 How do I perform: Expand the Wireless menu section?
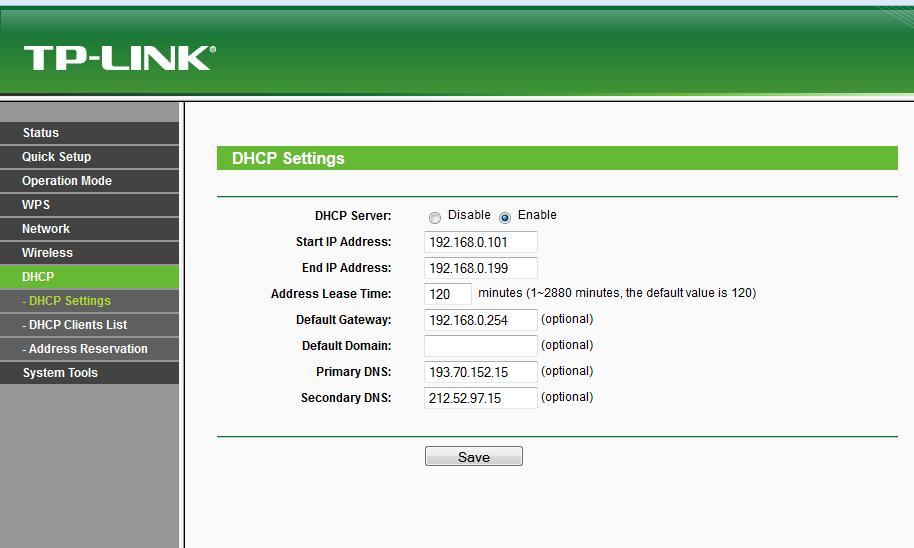(47, 253)
